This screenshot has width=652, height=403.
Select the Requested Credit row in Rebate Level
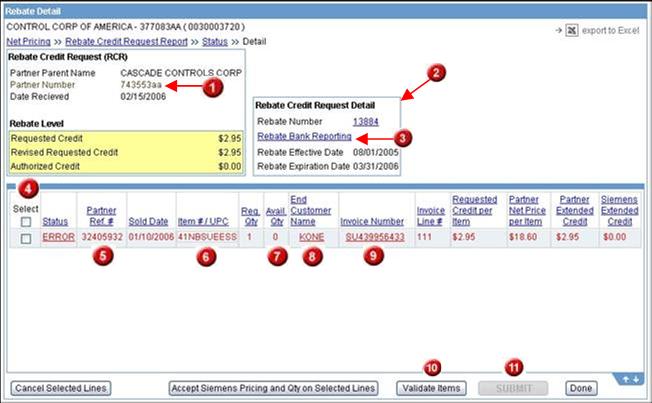click(126, 138)
